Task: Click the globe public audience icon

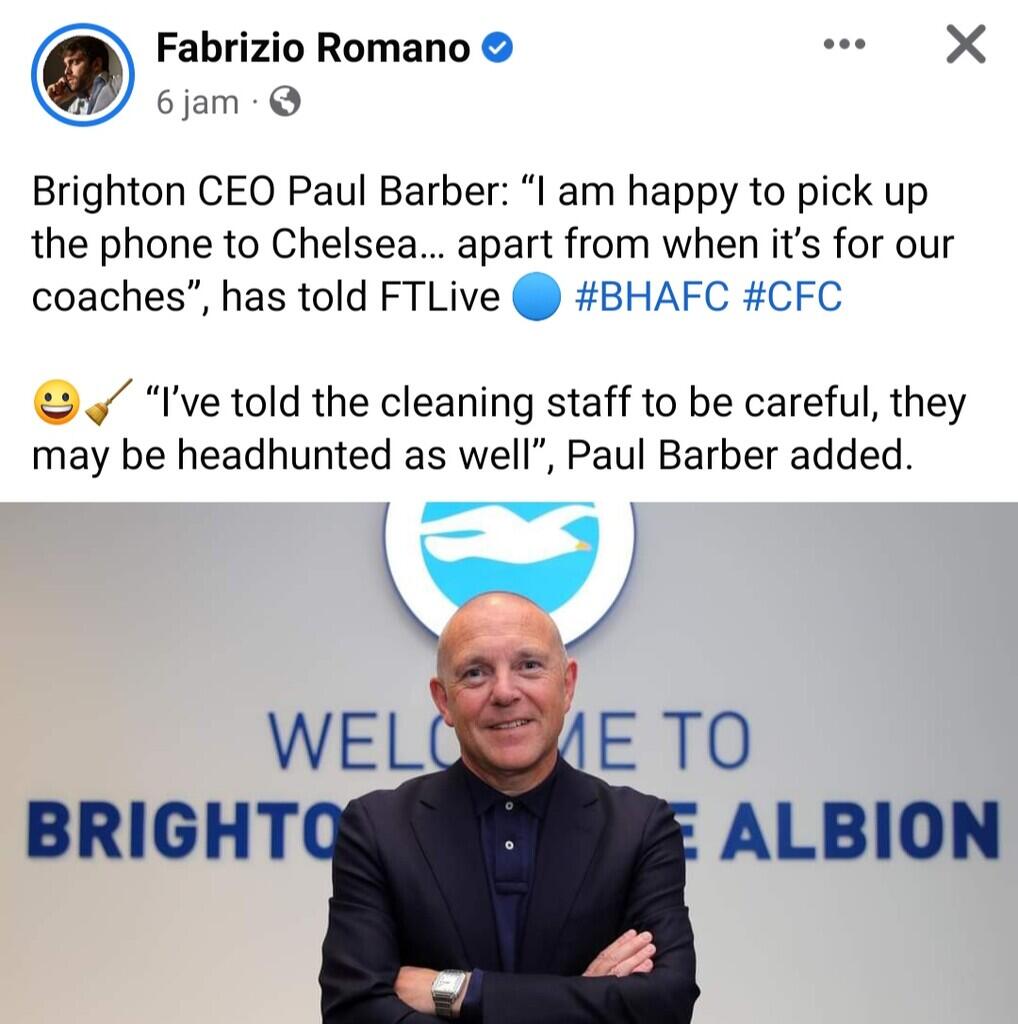Action: pyautogui.click(x=285, y=102)
